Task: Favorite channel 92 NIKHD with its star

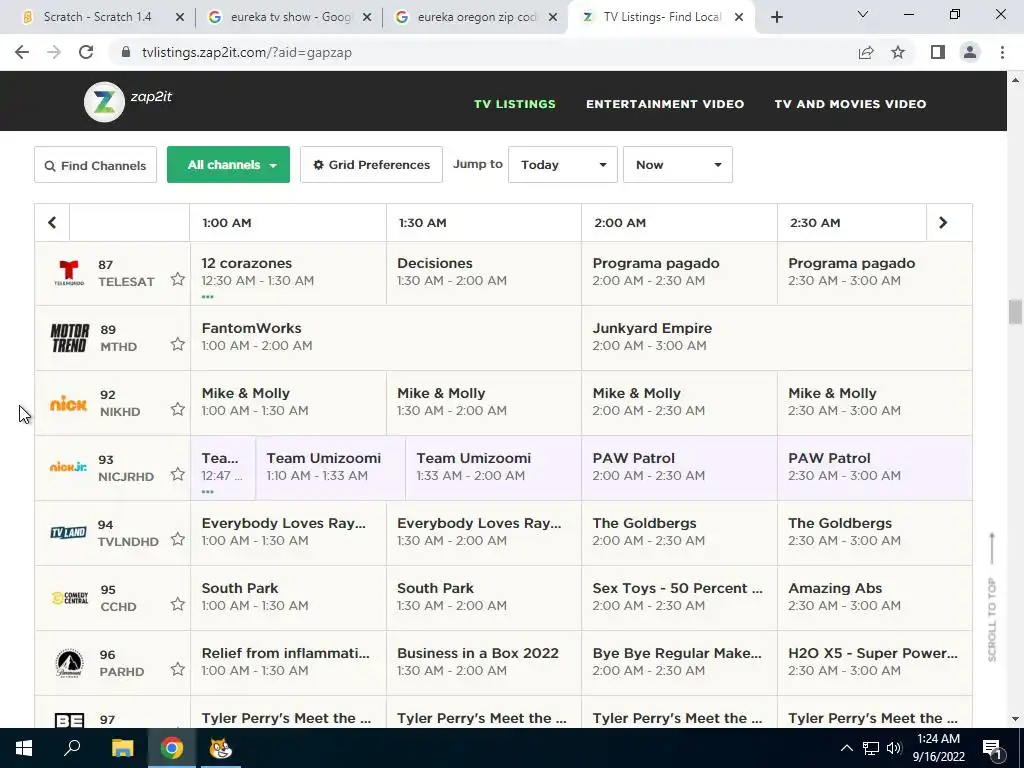Action: [x=178, y=409]
